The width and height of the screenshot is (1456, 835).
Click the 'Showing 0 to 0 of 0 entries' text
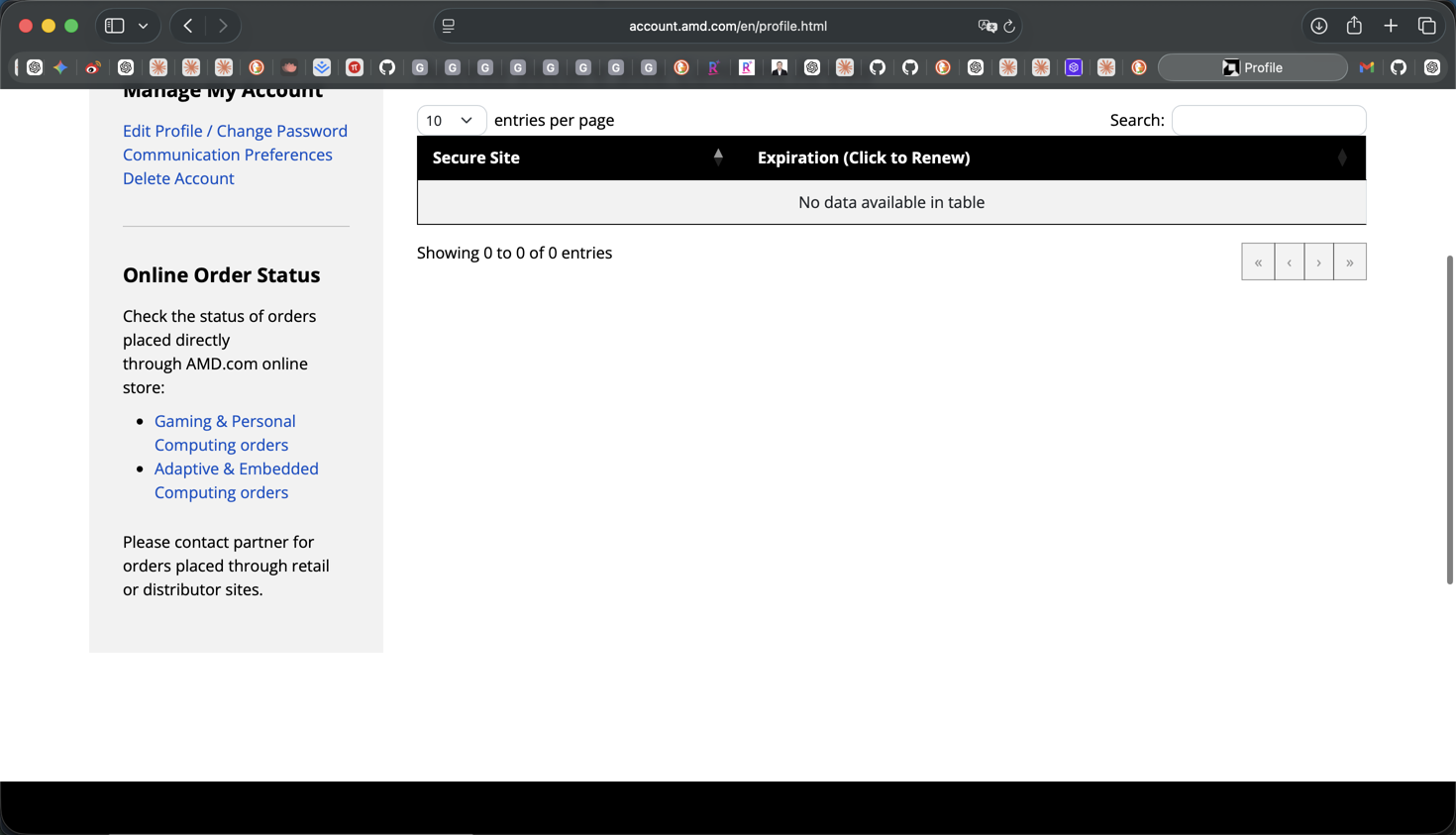point(514,253)
